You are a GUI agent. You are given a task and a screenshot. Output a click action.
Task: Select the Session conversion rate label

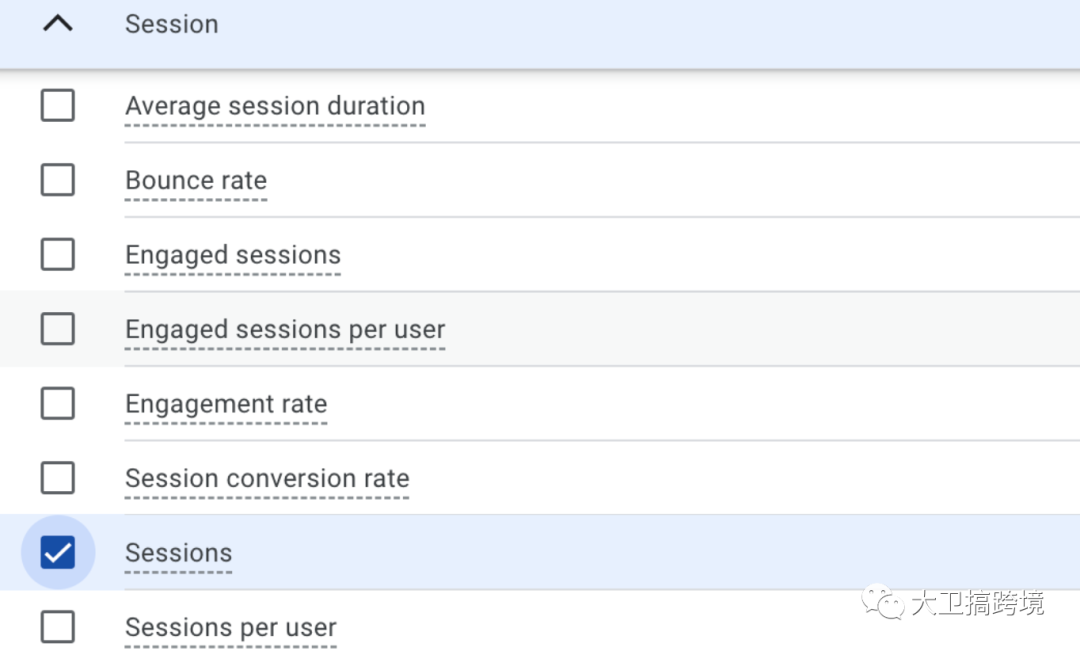[x=267, y=479]
